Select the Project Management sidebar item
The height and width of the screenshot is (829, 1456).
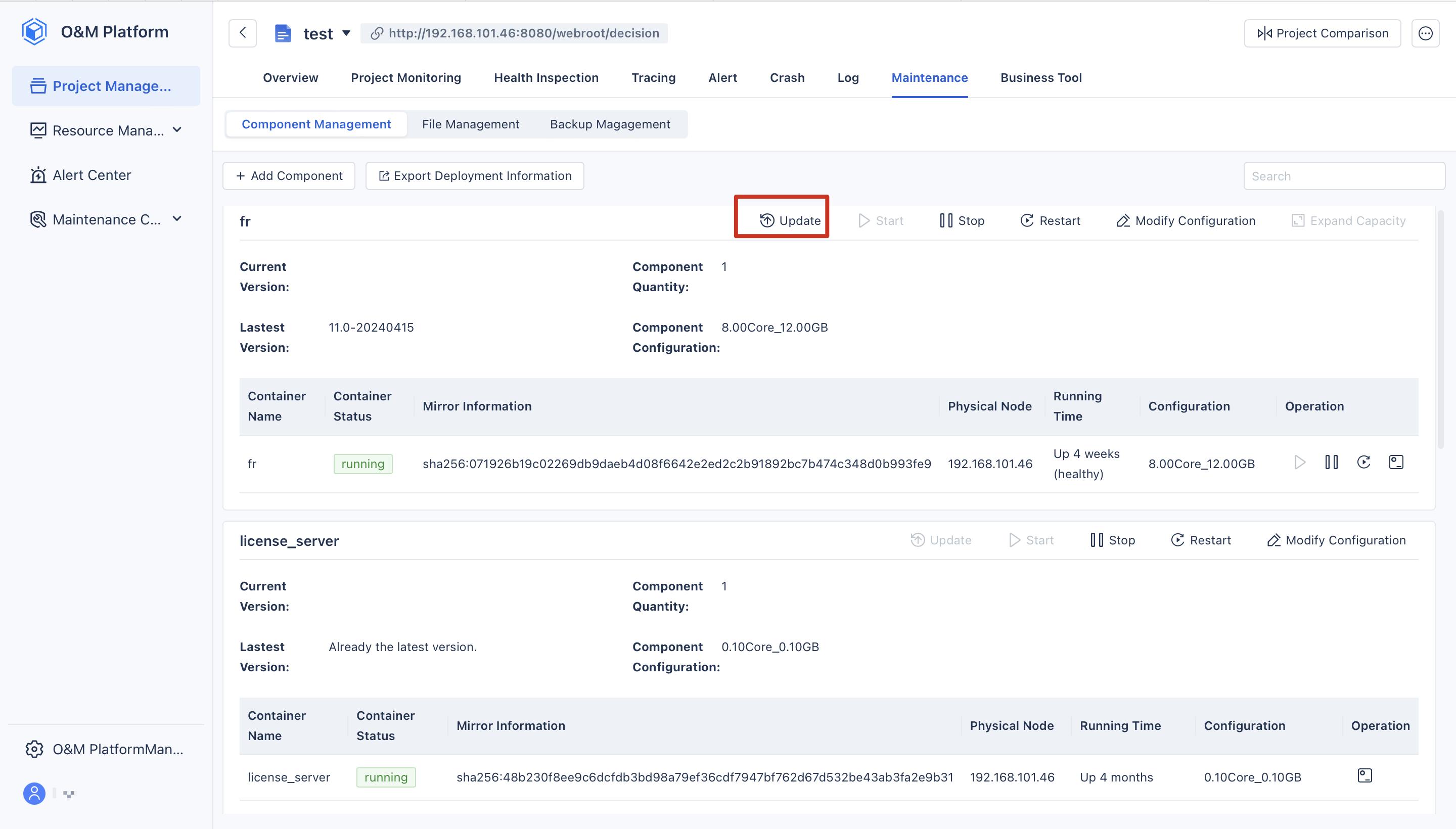pos(105,85)
